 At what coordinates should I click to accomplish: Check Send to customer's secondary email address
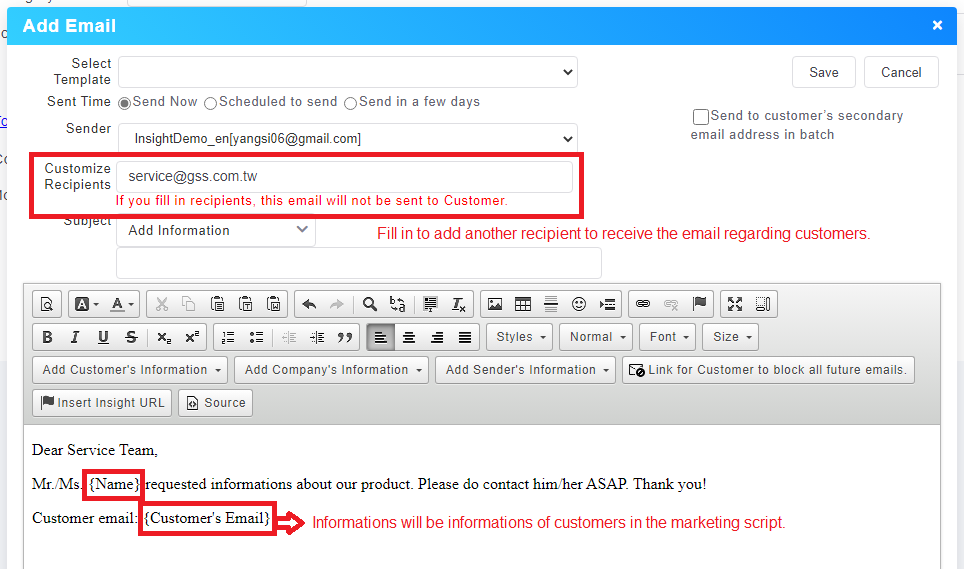[x=700, y=117]
